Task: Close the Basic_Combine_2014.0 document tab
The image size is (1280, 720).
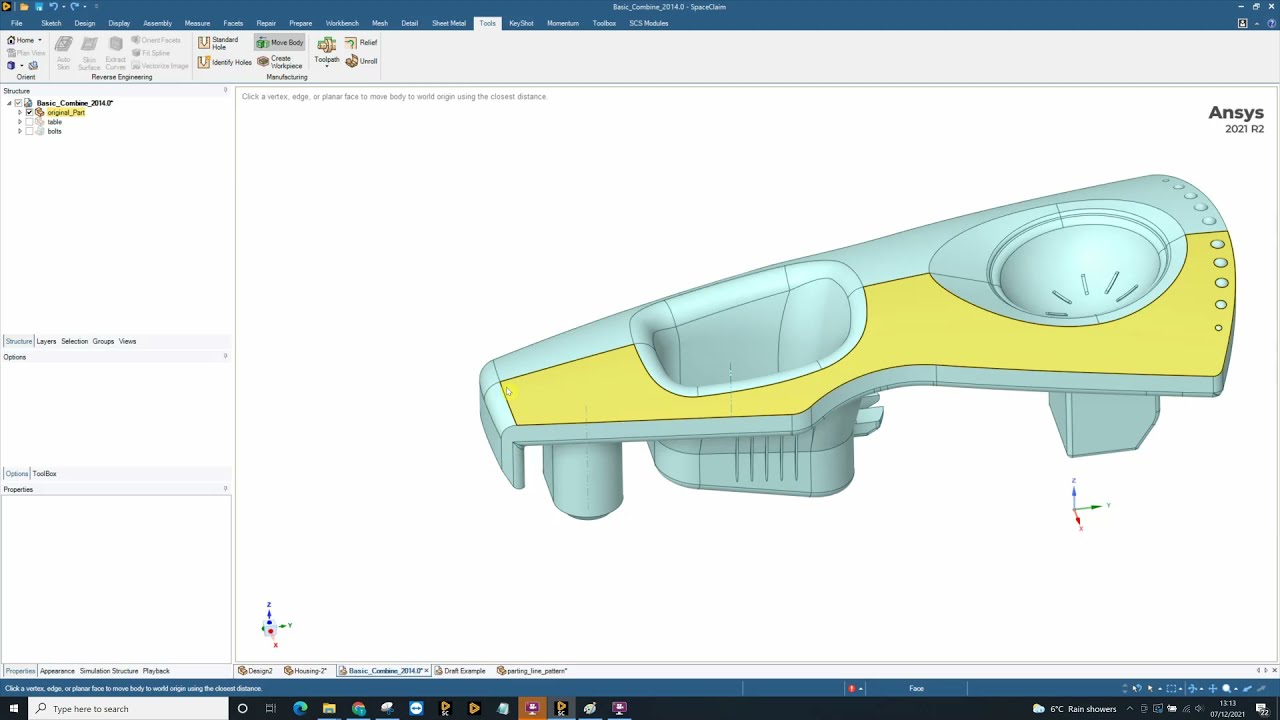Action: 426,671
